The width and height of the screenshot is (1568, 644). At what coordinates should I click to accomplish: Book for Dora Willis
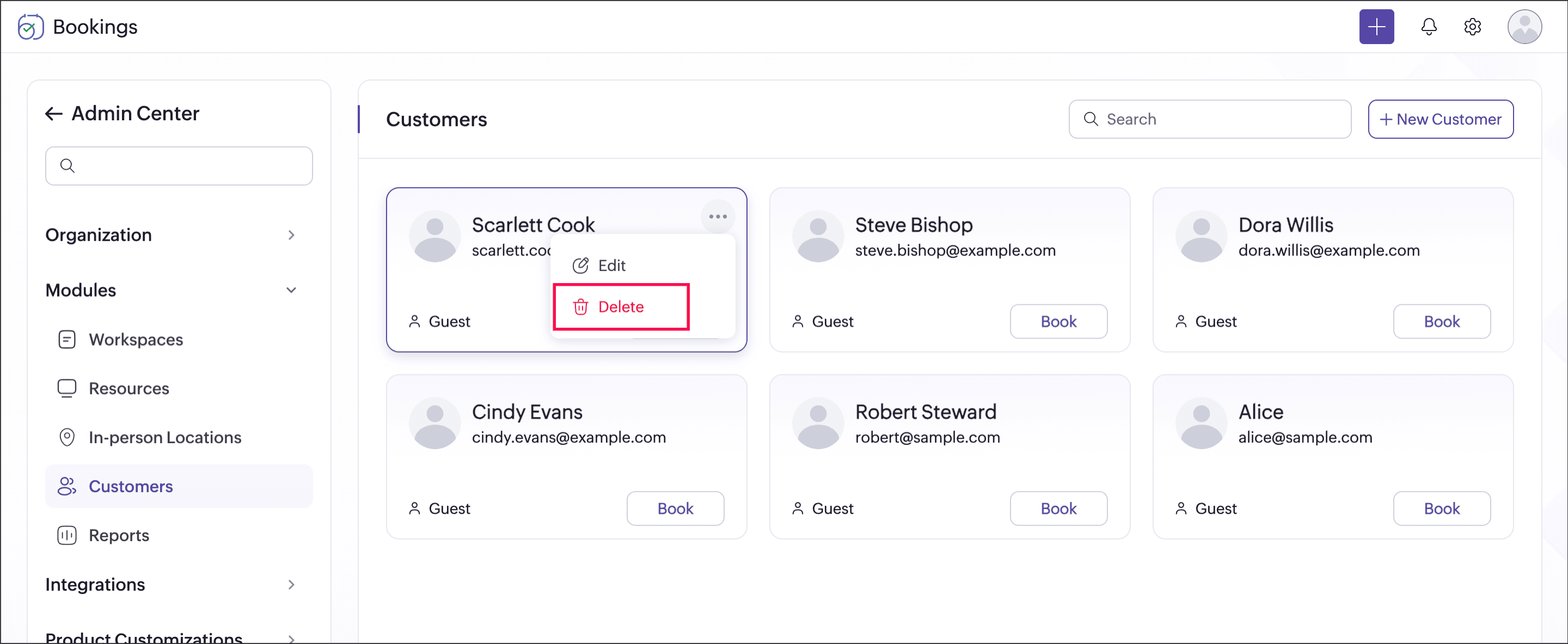[x=1441, y=321]
